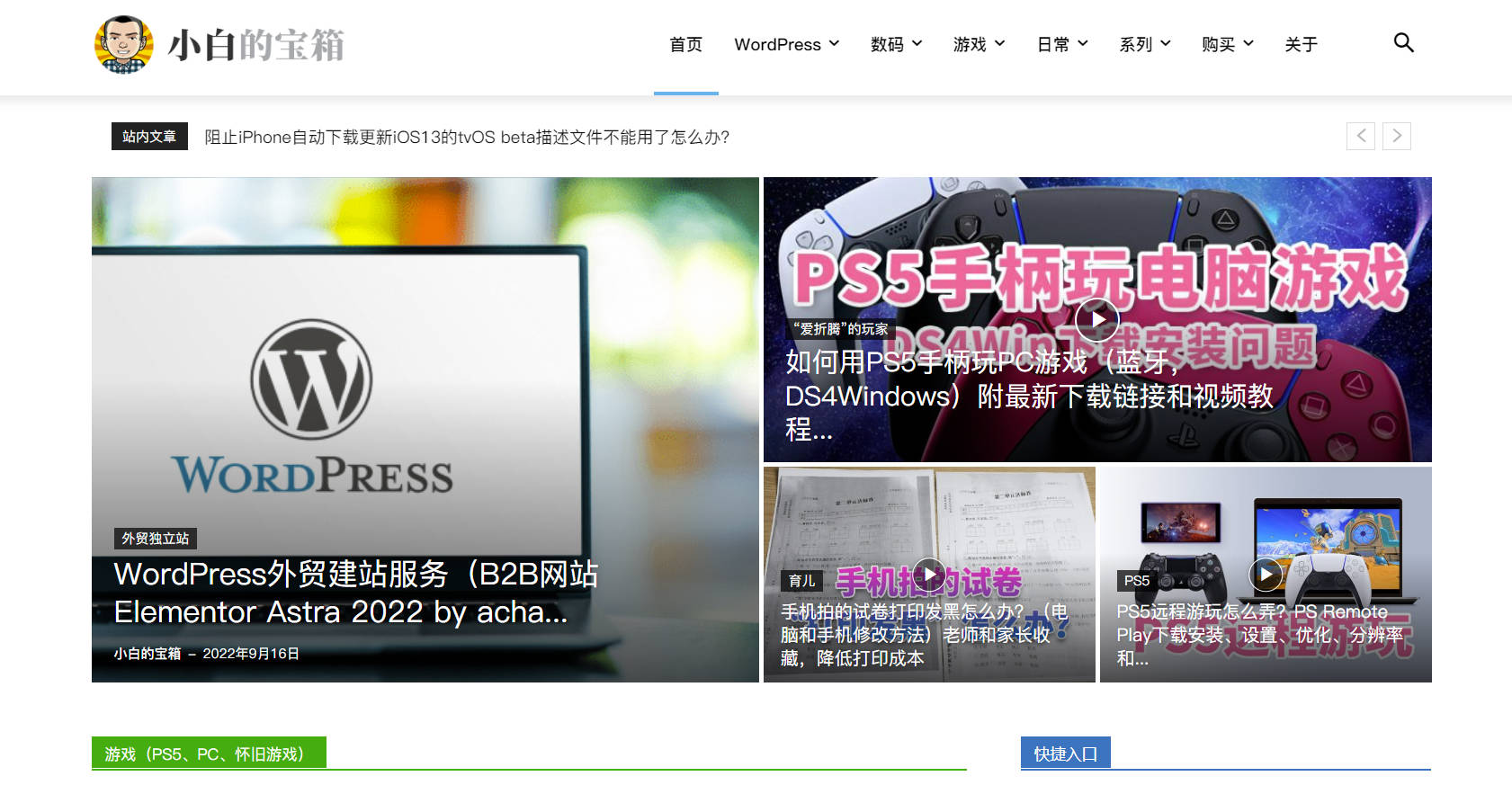The image size is (1512, 785).
Task: Play the PS5手柄玩电脑游戏 video button
Action: [1097, 319]
